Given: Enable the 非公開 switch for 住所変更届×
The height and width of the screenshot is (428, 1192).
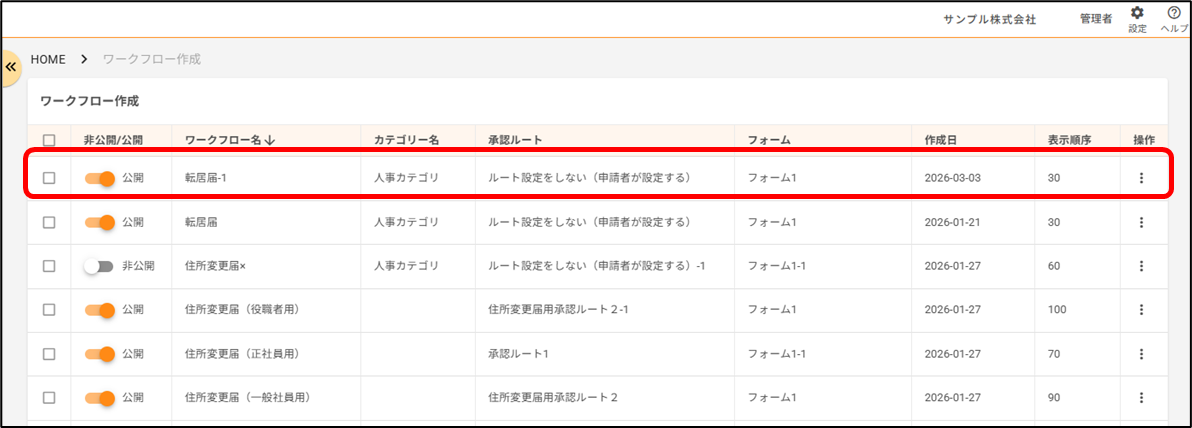Looking at the screenshot, I should tap(99, 266).
